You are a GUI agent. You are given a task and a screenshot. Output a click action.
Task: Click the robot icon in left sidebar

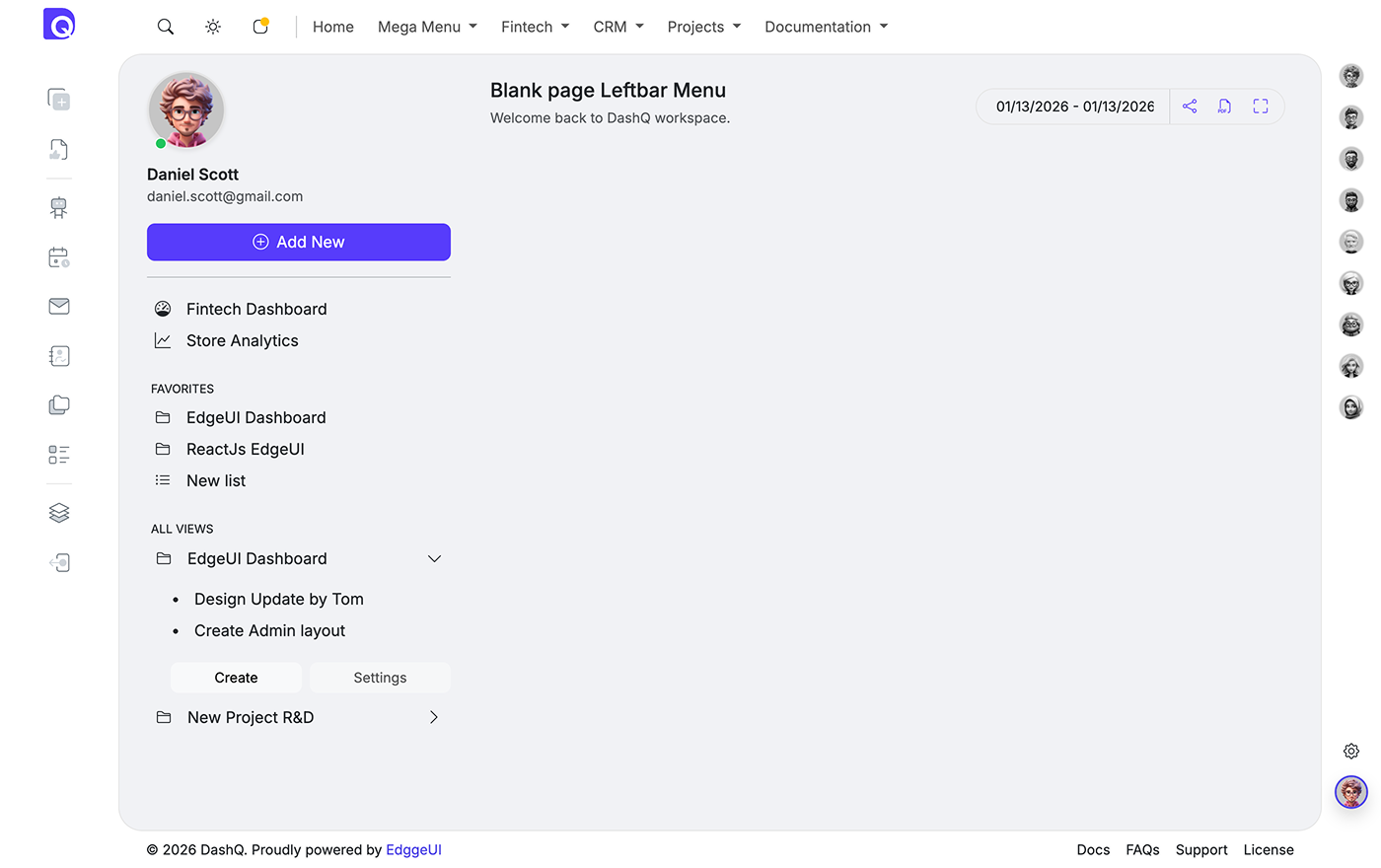click(59, 207)
